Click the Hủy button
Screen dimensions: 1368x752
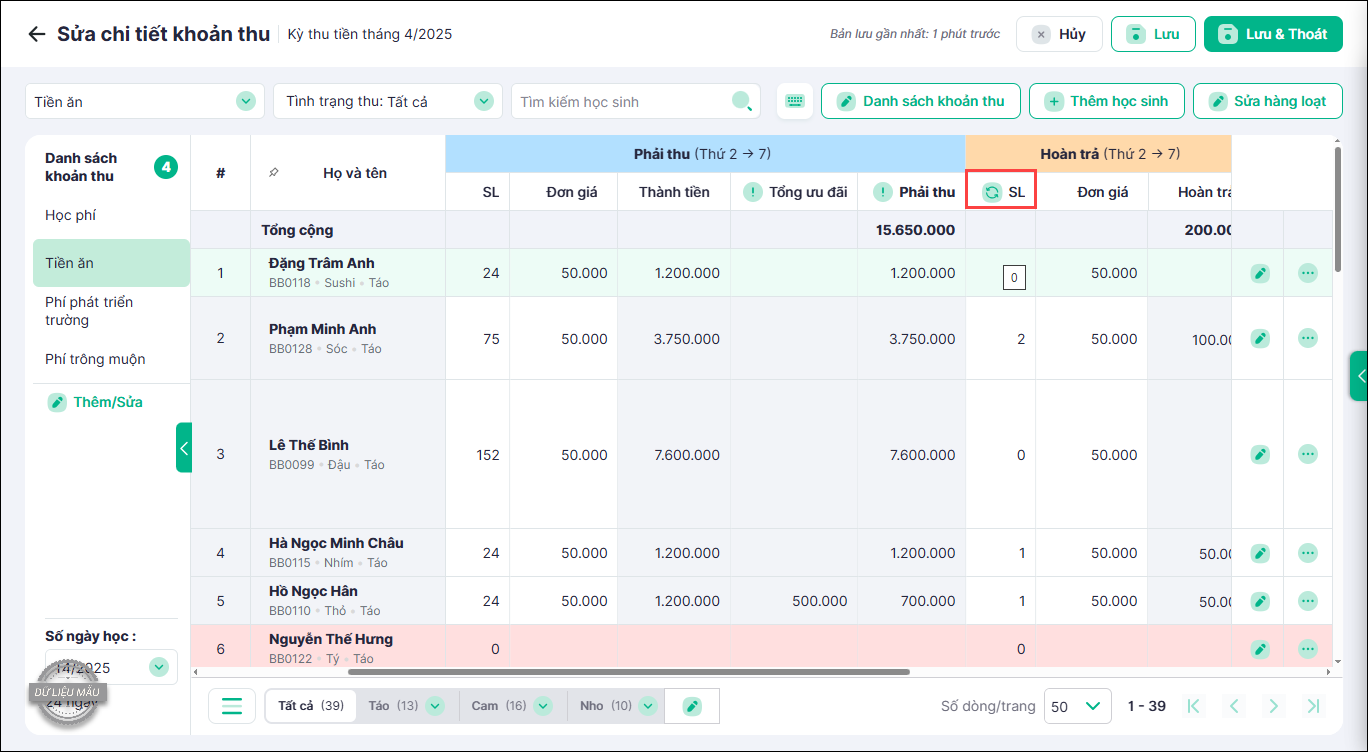(x=1059, y=34)
